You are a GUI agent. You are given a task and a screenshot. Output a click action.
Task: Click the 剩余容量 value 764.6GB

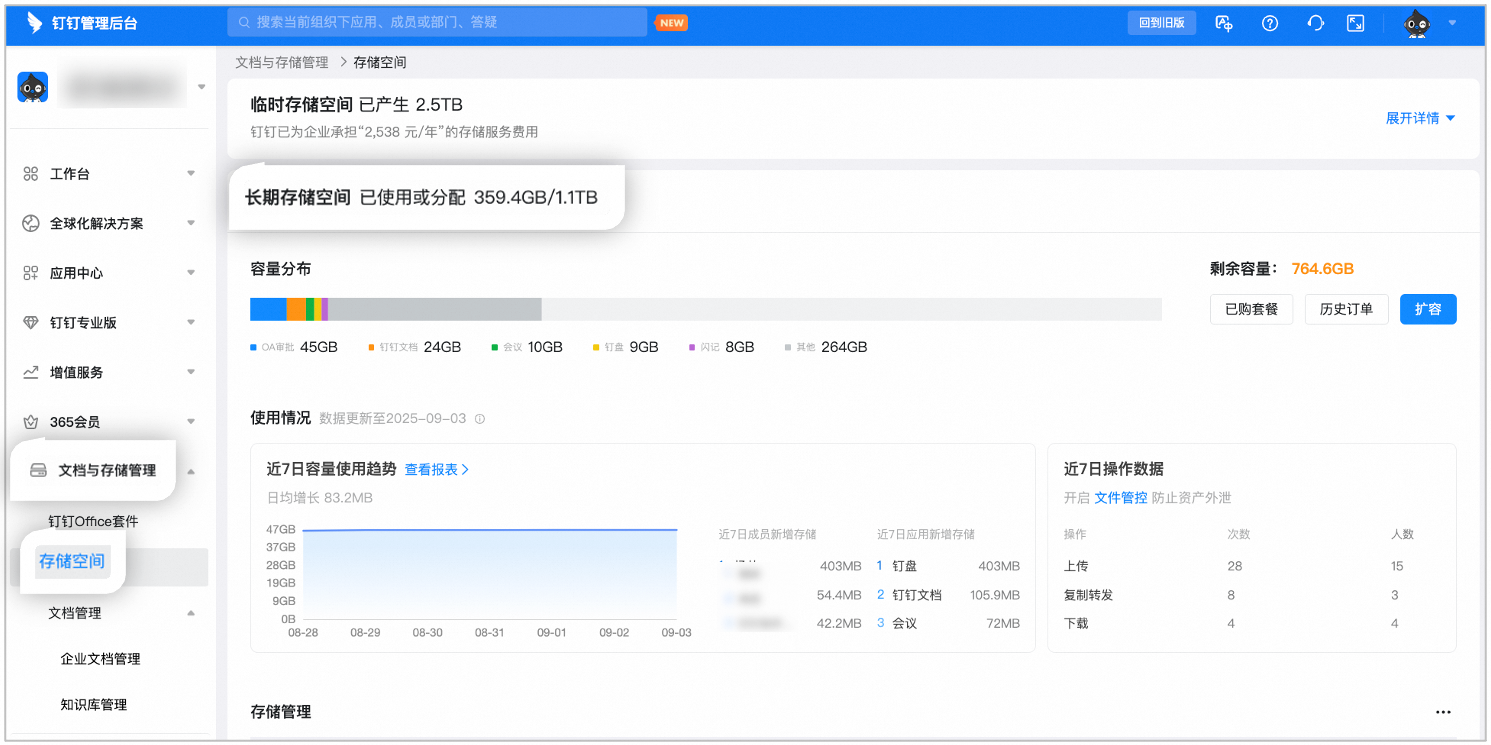(1323, 268)
